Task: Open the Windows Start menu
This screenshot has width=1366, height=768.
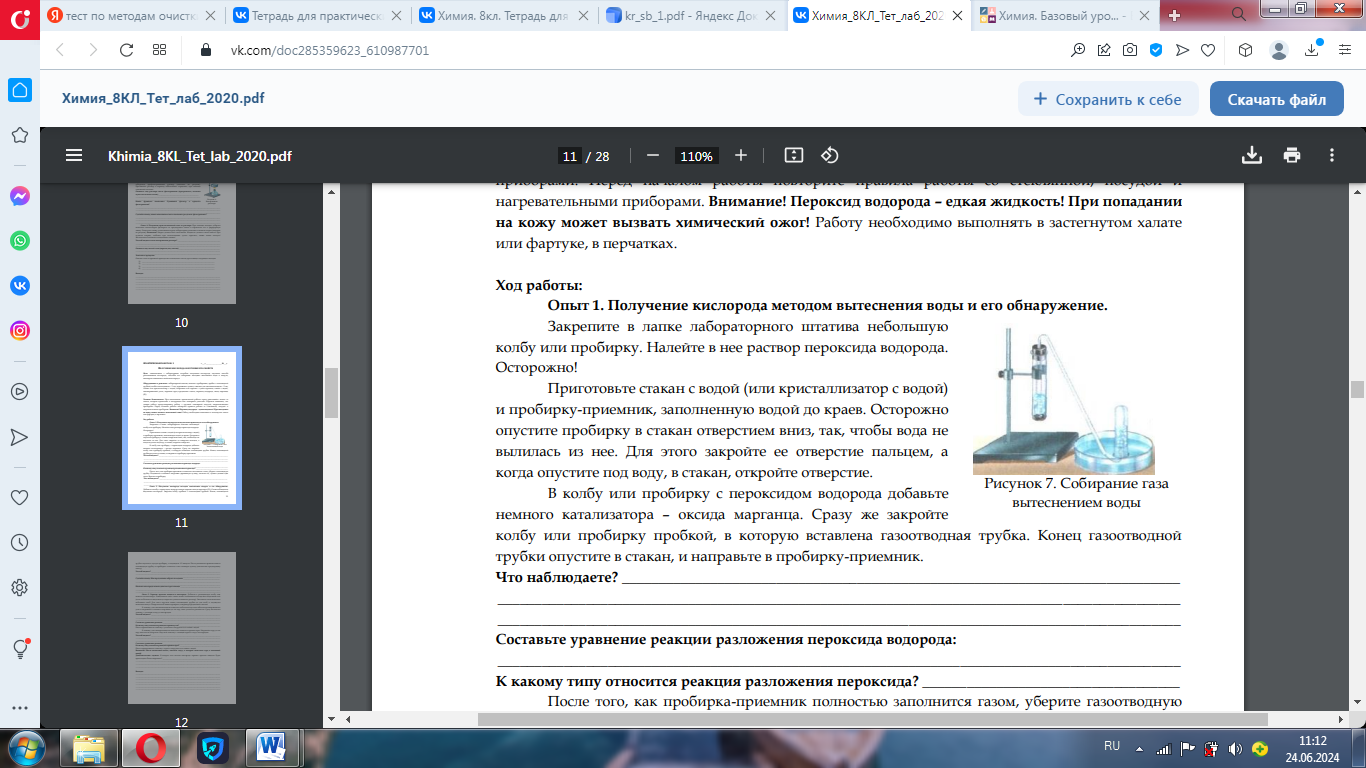Action: [x=27, y=747]
